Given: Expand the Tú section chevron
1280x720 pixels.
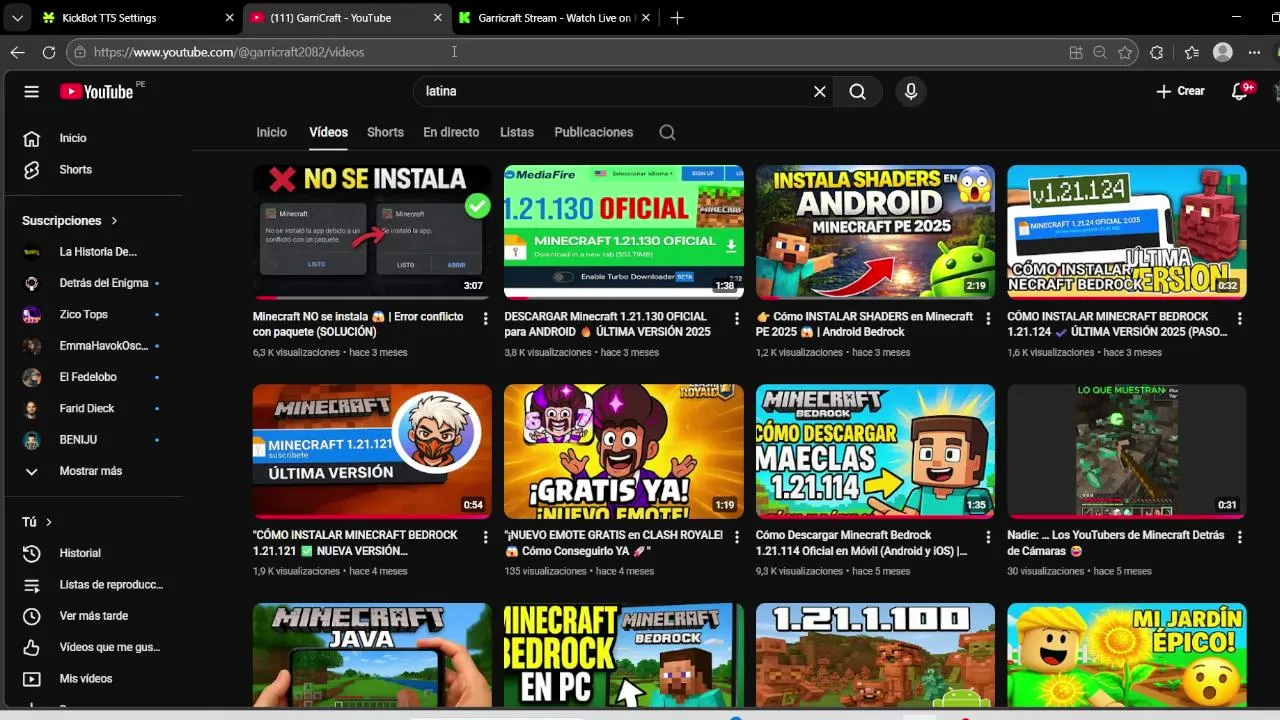Looking at the screenshot, I should (x=48, y=522).
